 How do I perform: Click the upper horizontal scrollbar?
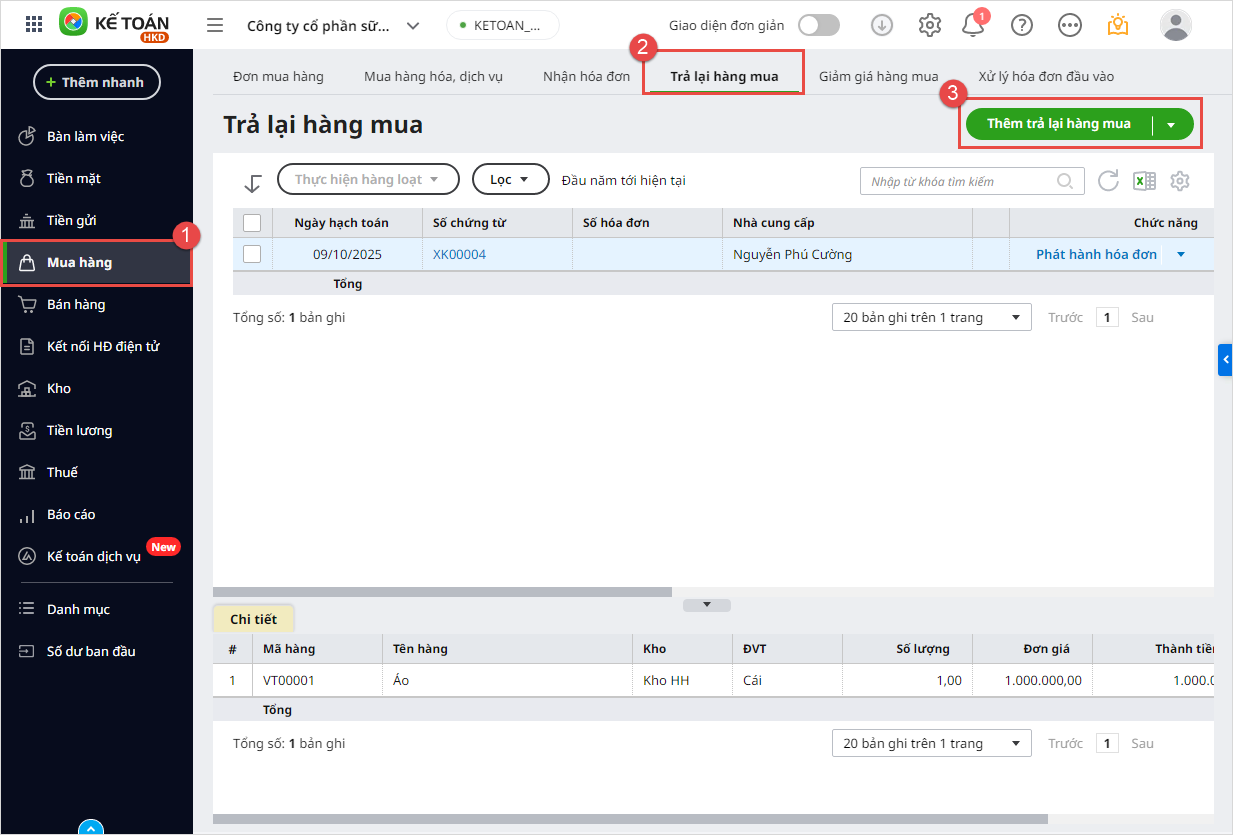pos(442,592)
